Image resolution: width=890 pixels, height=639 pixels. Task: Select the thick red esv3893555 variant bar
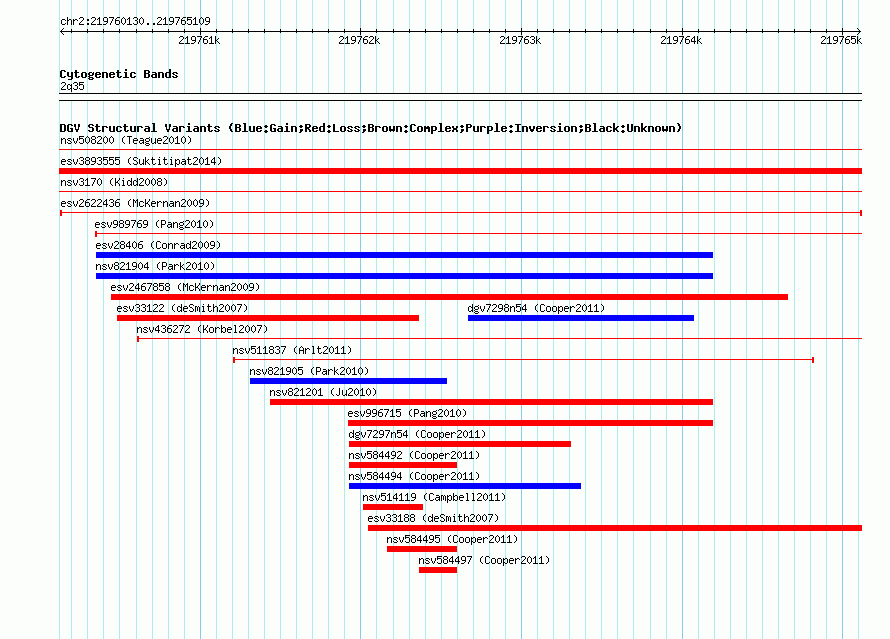[x=460, y=171]
